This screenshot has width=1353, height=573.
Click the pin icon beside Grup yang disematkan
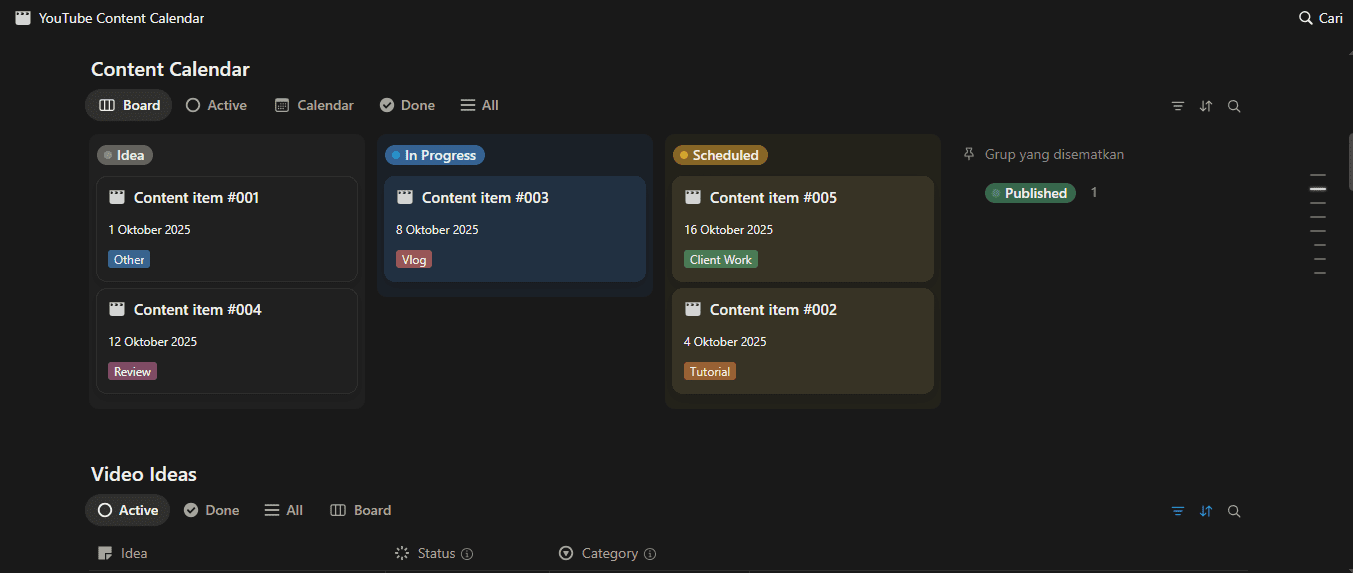(x=968, y=155)
